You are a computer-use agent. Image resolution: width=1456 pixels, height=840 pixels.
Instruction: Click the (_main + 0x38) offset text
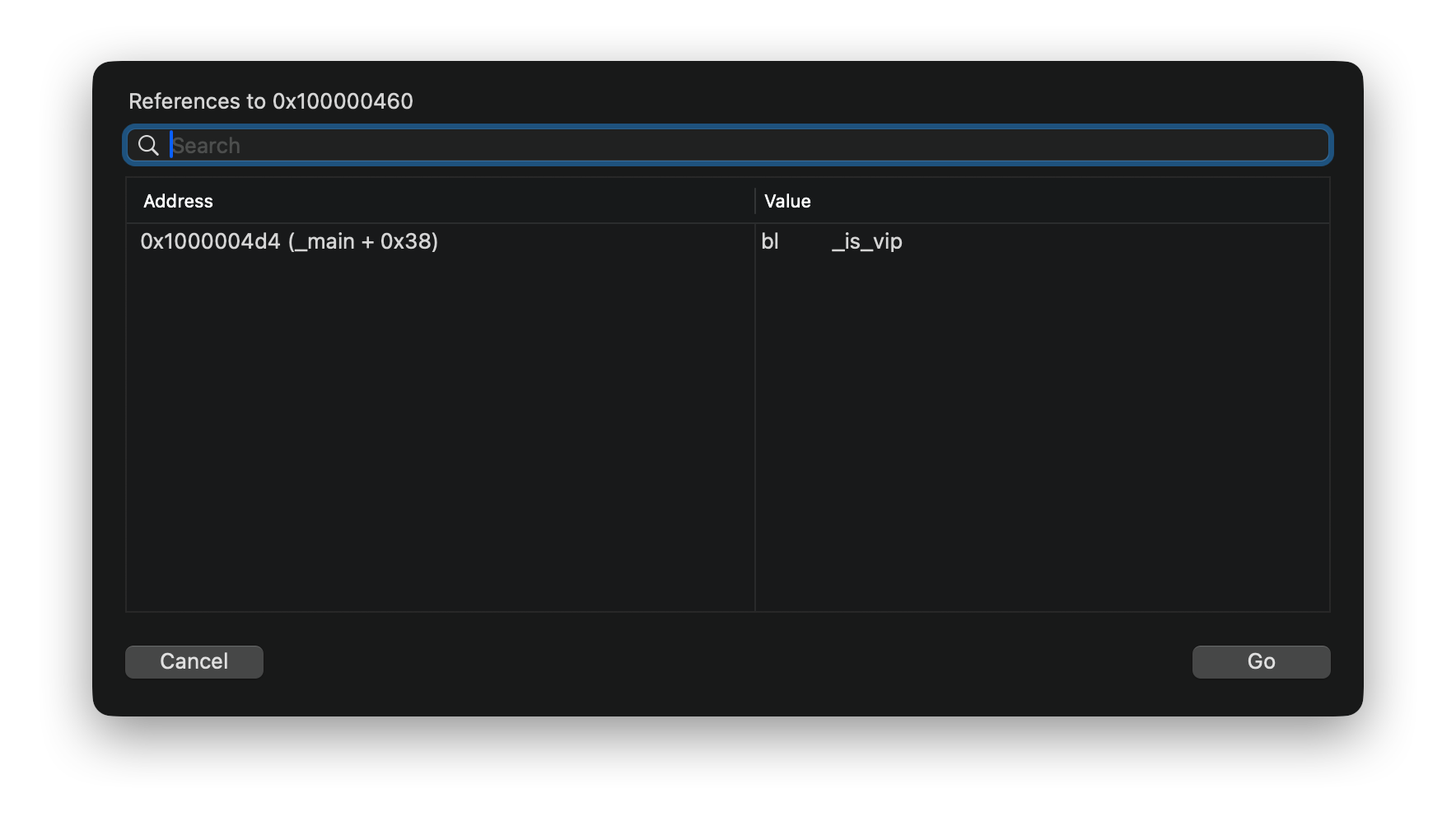tap(363, 241)
